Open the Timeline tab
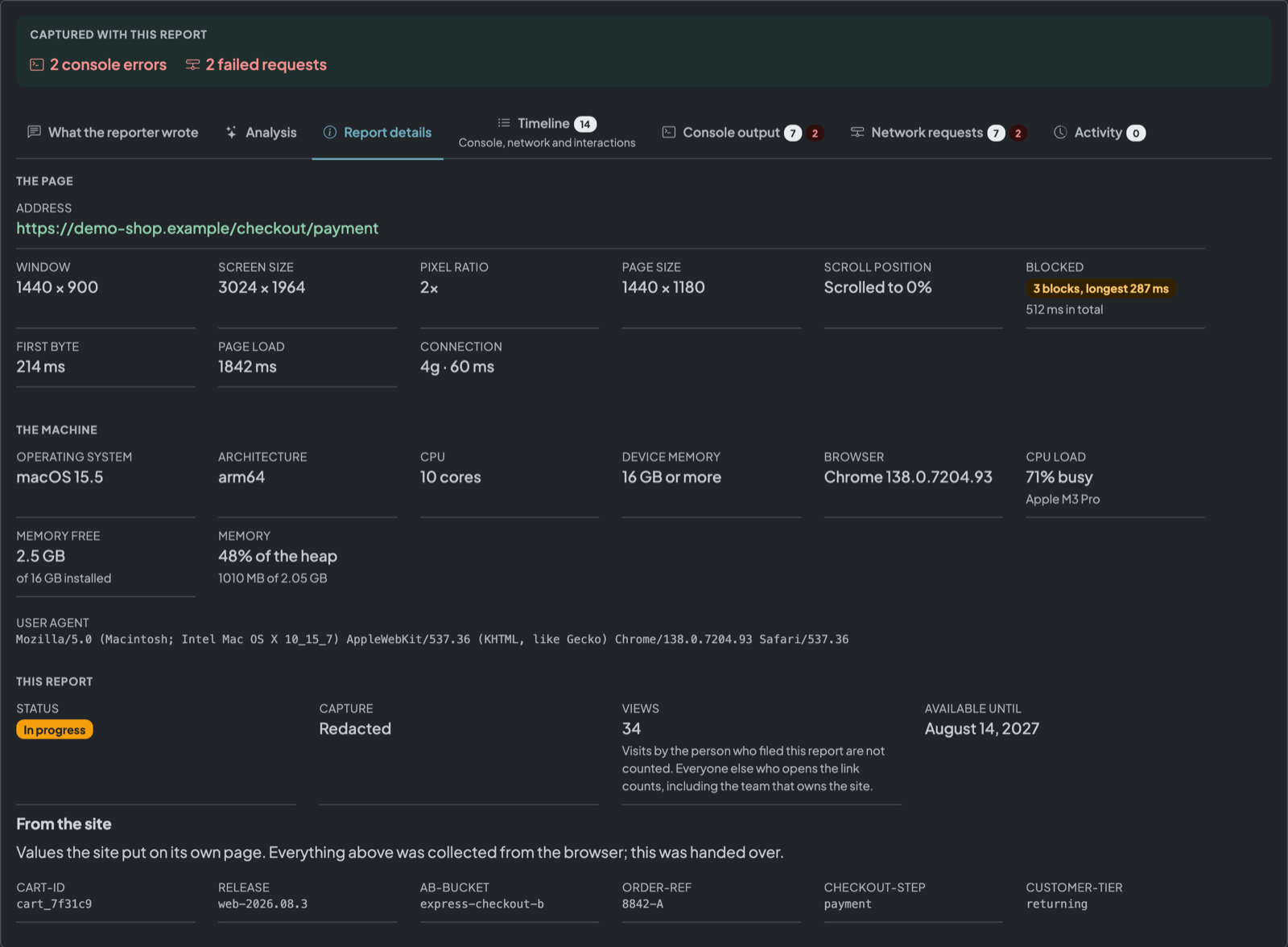 click(x=547, y=133)
